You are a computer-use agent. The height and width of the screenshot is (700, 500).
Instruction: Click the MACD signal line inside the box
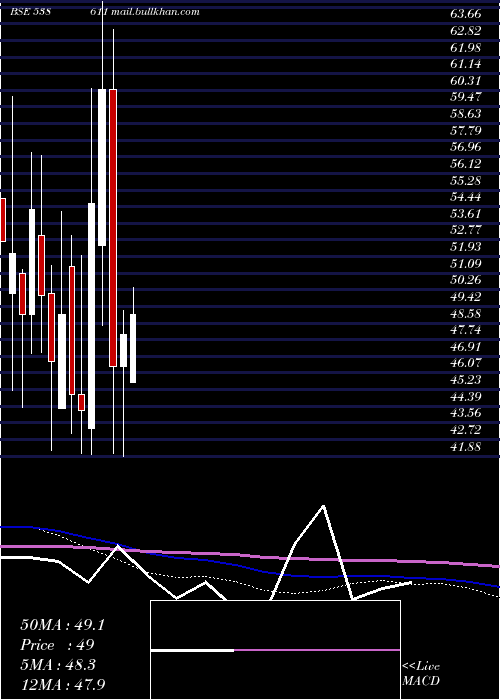[317, 650]
